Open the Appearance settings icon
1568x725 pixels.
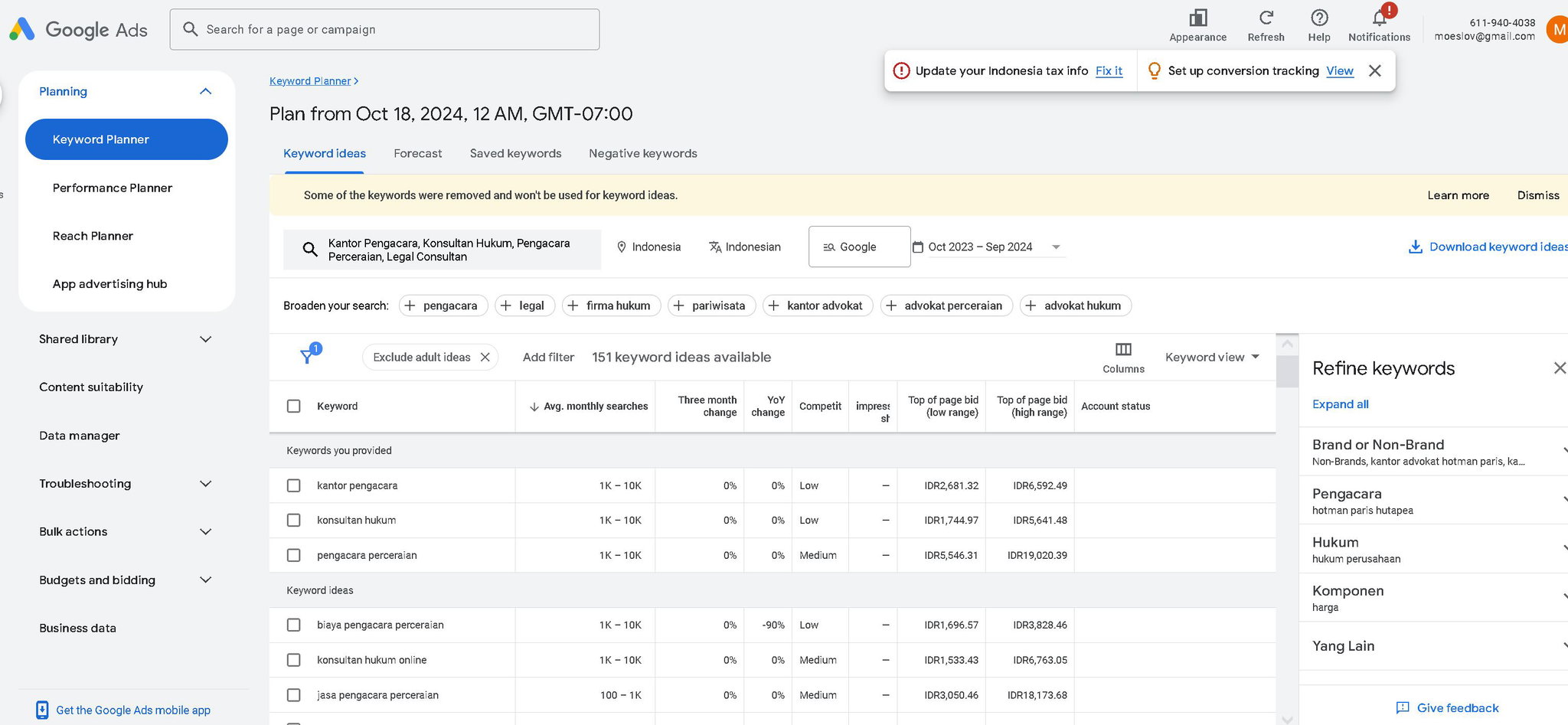1197,18
